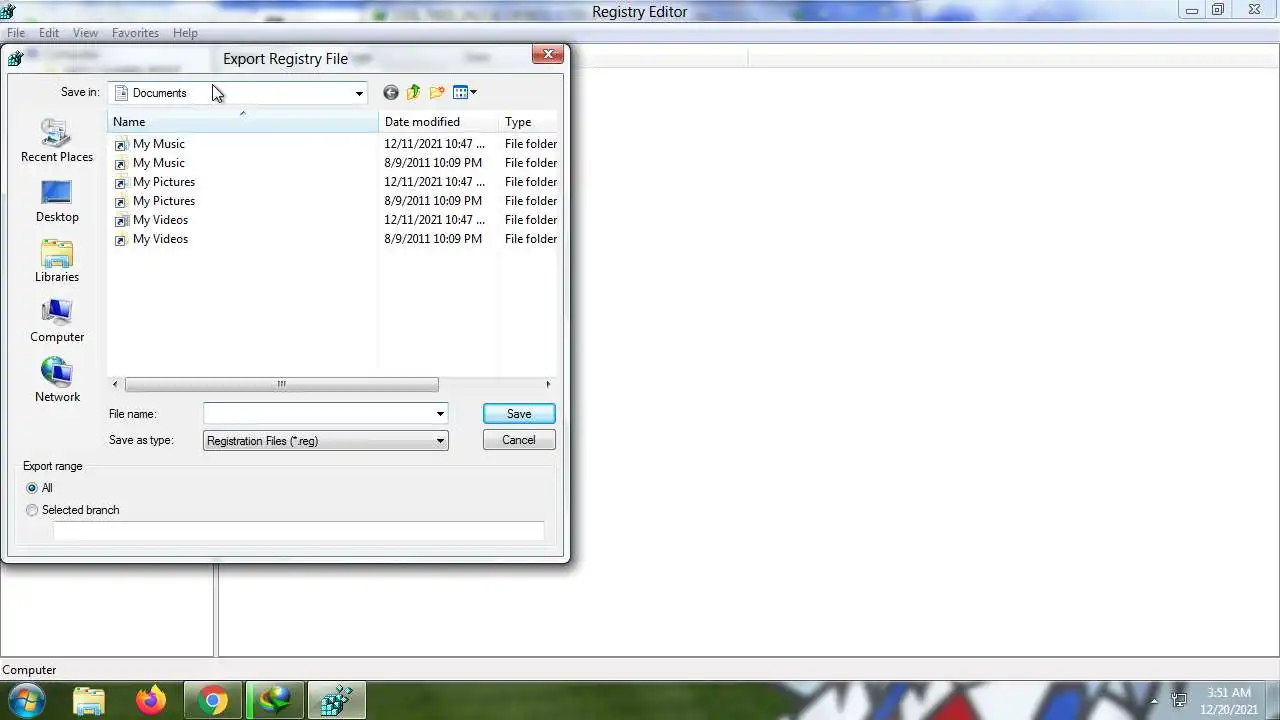
Task: Browse Network in places bar
Action: coord(57,381)
